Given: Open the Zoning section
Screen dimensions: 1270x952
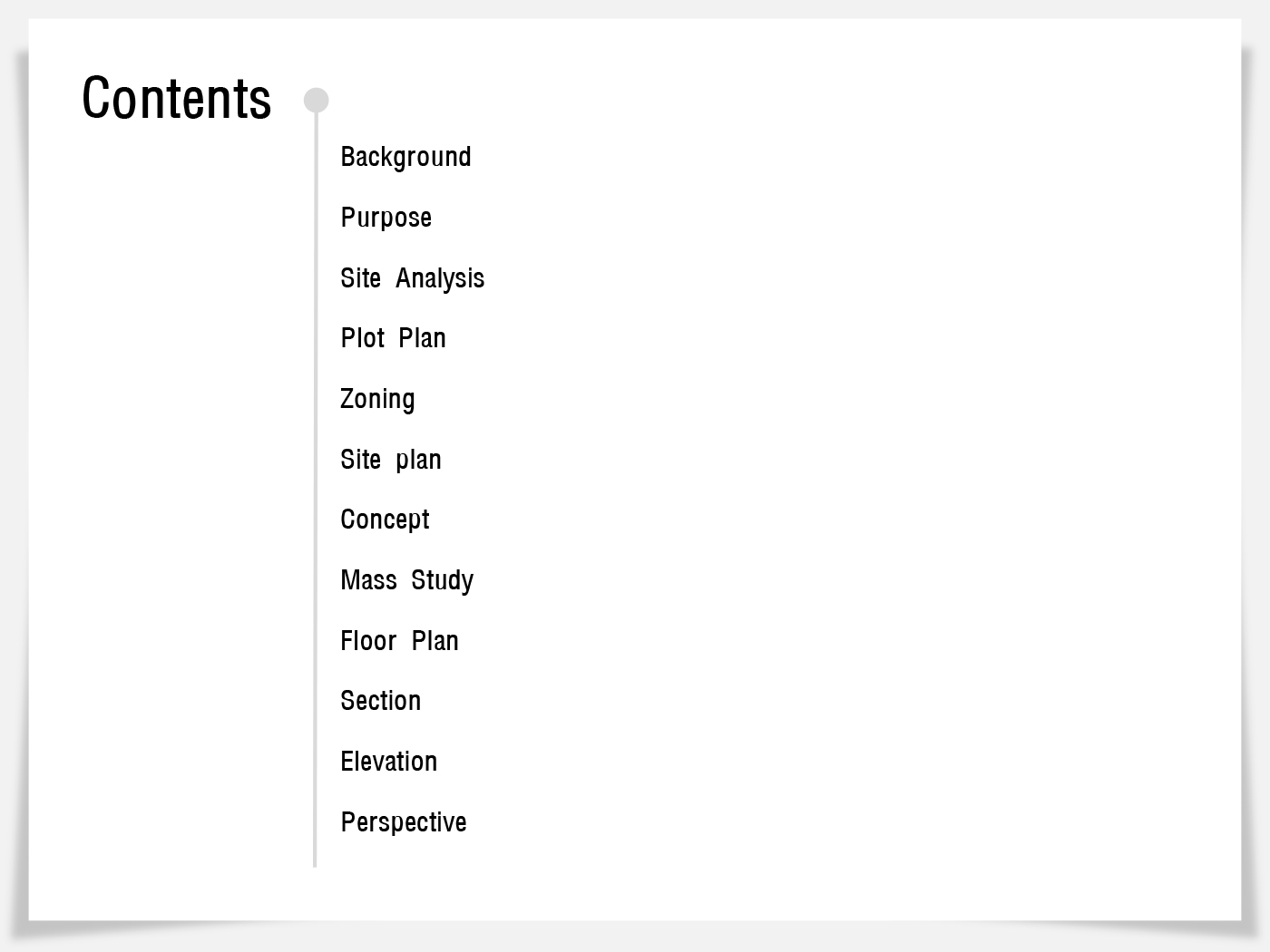Looking at the screenshot, I should 377,399.
